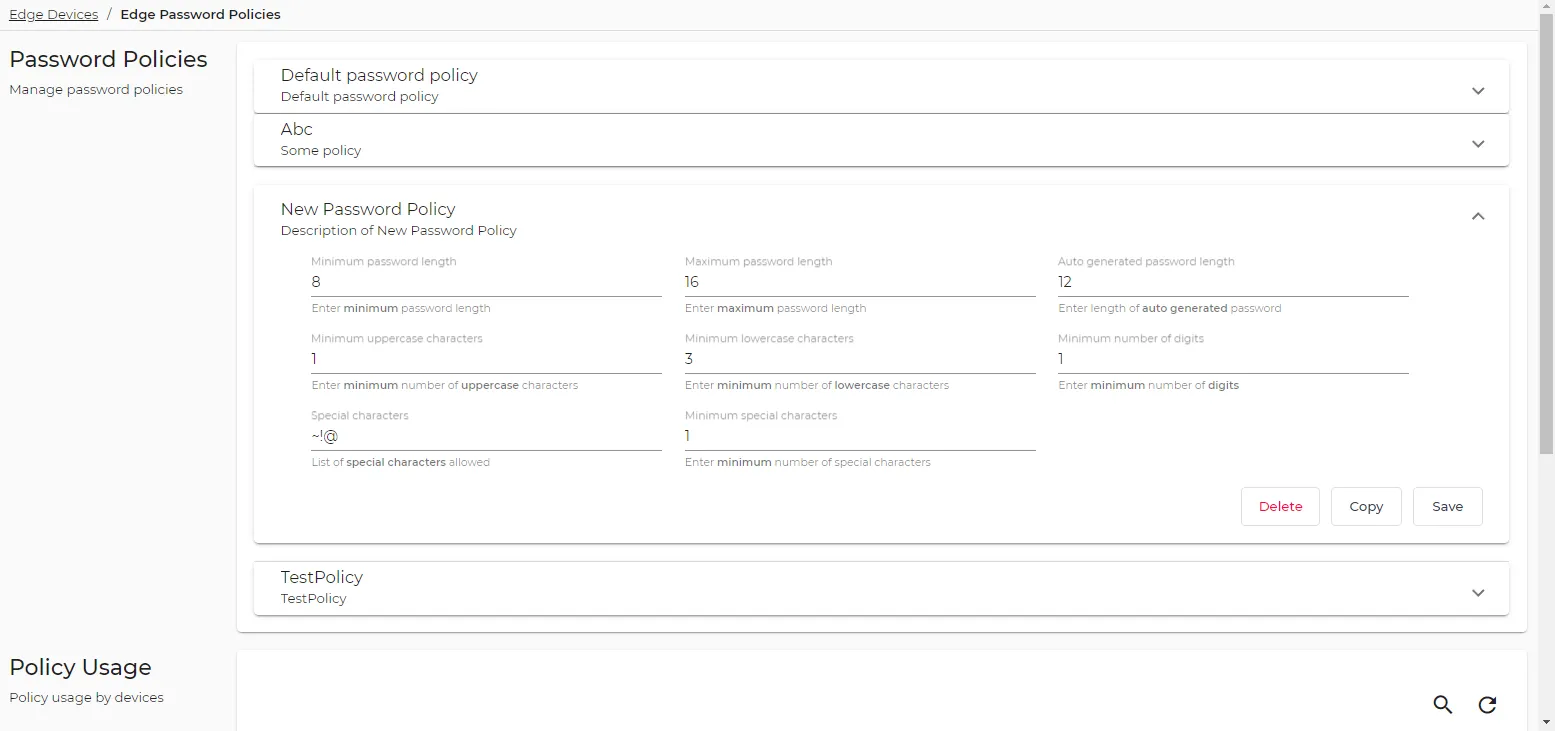Expand the TestPolicy chevron

pos(1478,593)
